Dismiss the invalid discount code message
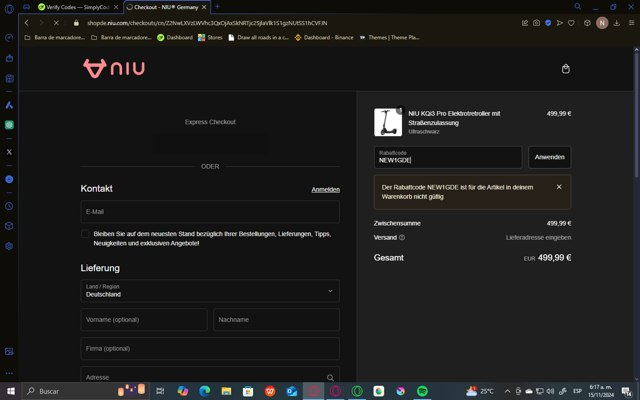Image resolution: width=640 pixels, height=400 pixels. (559, 187)
